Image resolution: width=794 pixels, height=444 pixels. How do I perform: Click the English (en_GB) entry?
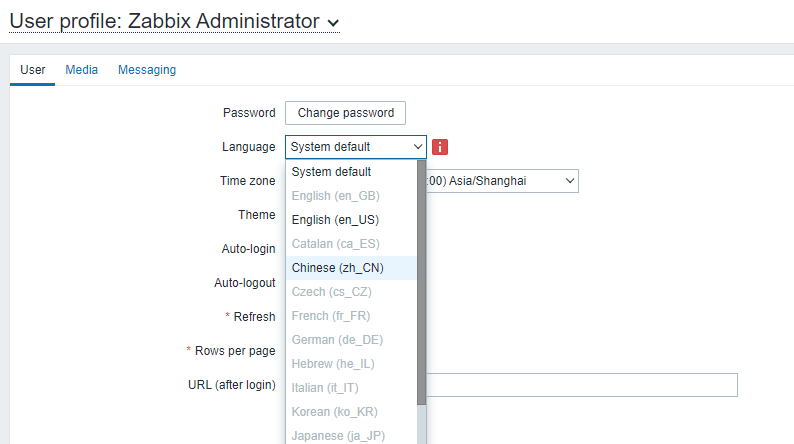(335, 196)
